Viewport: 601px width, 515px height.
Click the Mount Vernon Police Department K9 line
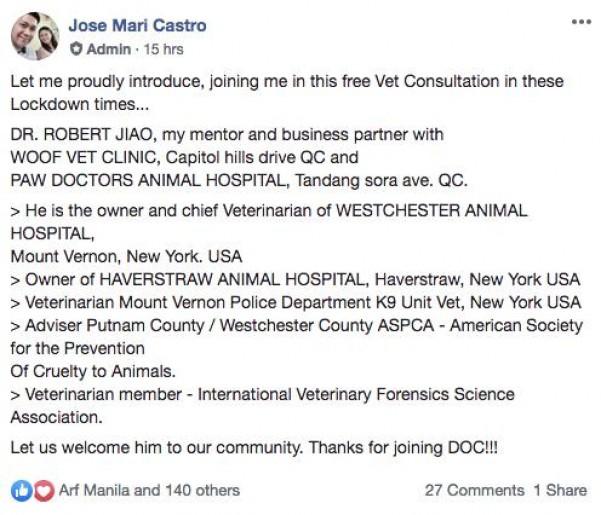[295, 301]
